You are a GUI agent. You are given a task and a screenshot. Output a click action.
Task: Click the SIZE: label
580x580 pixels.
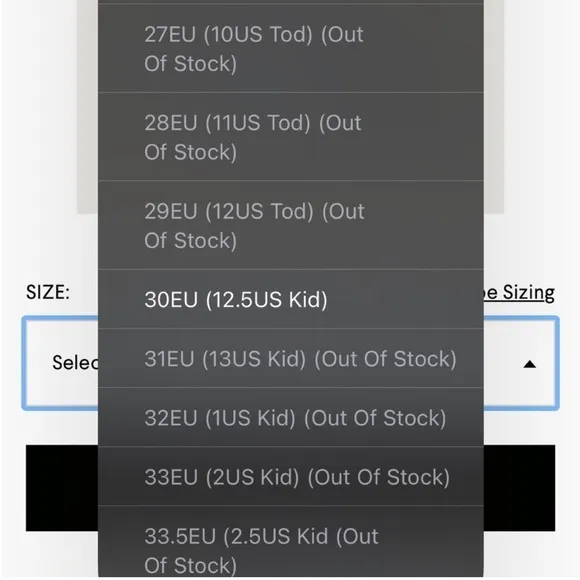click(48, 292)
